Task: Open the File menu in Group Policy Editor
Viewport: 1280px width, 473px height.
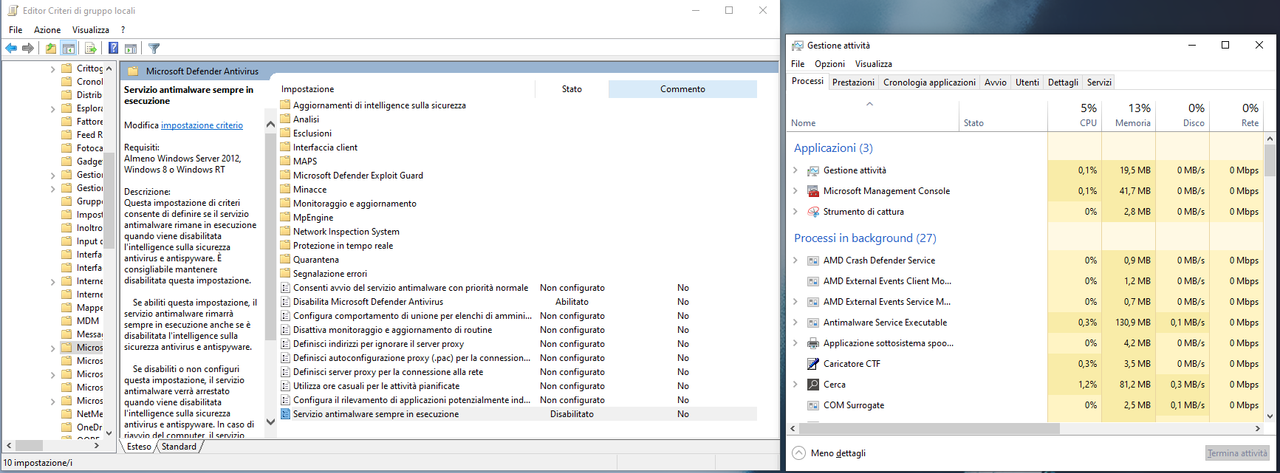Action: 16,30
